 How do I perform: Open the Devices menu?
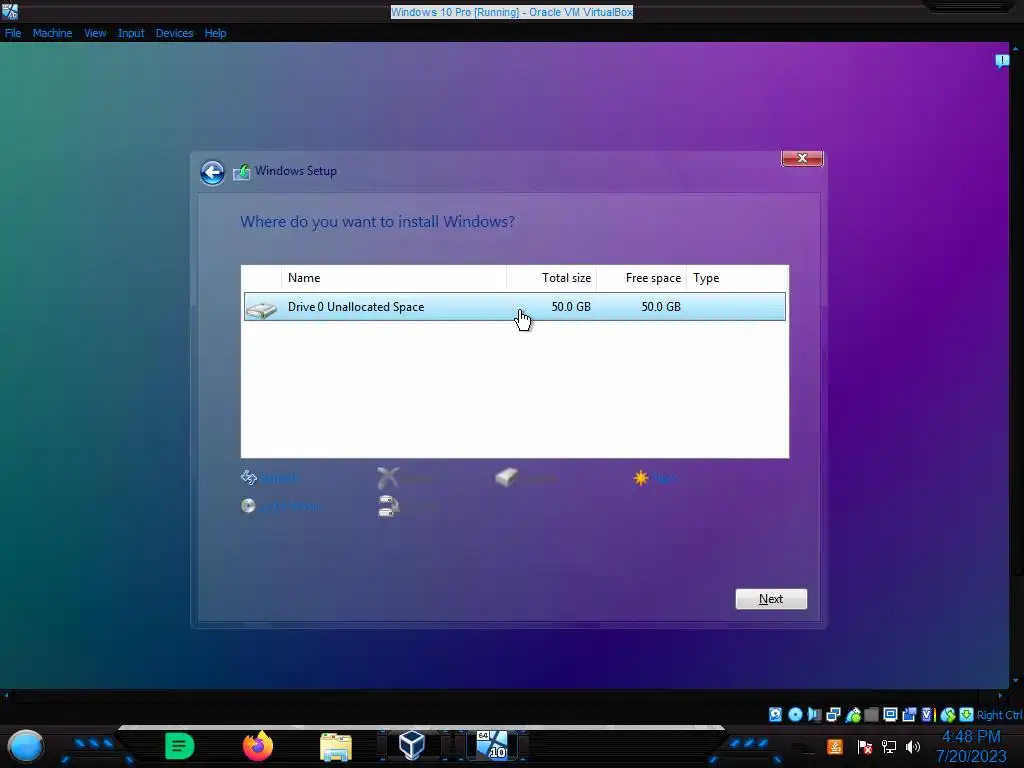pos(174,33)
